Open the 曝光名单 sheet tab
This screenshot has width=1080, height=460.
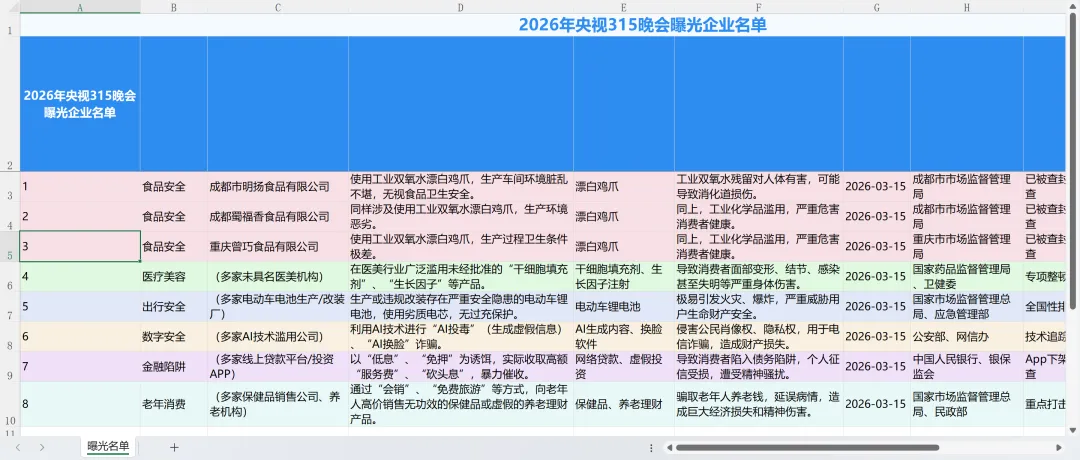click(108, 446)
